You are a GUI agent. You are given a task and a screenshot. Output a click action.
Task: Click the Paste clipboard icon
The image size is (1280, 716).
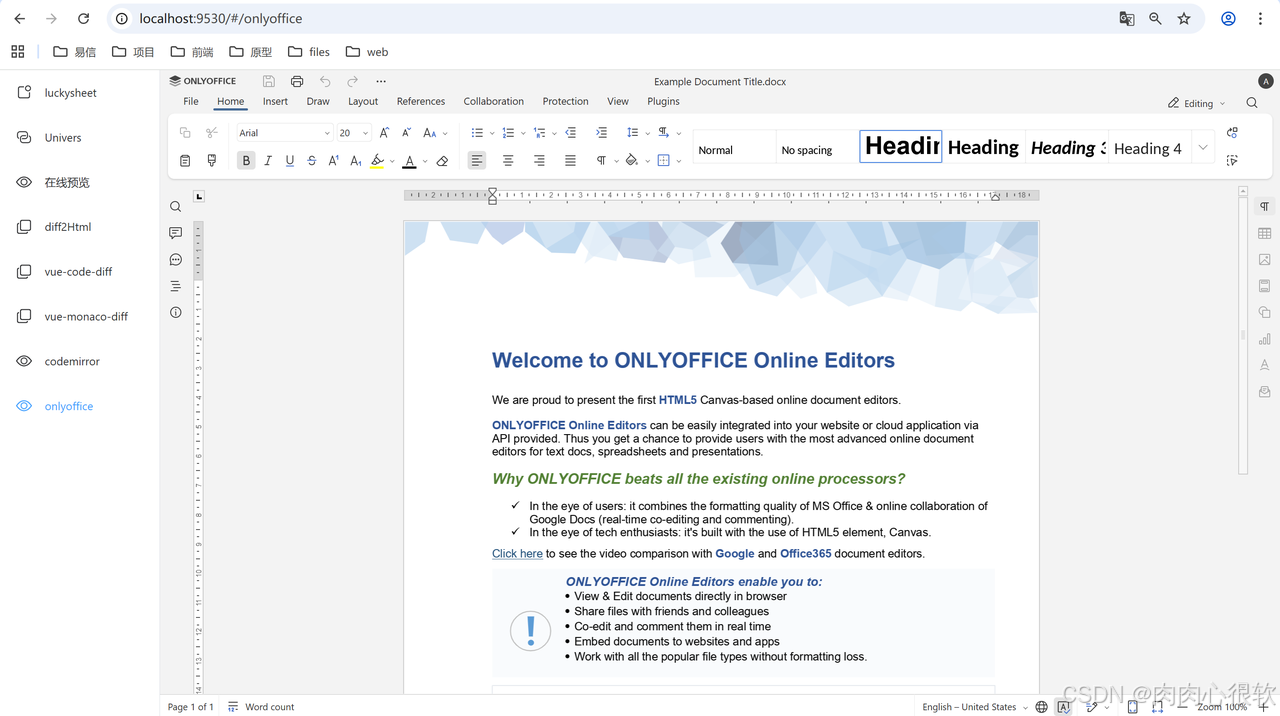pyautogui.click(x=185, y=160)
